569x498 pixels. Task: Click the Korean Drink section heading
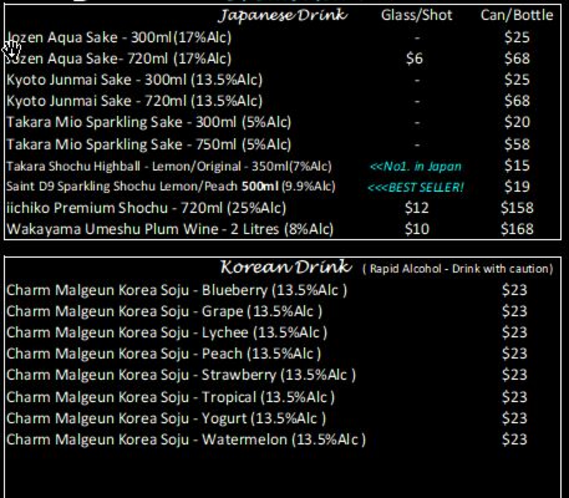(286, 267)
